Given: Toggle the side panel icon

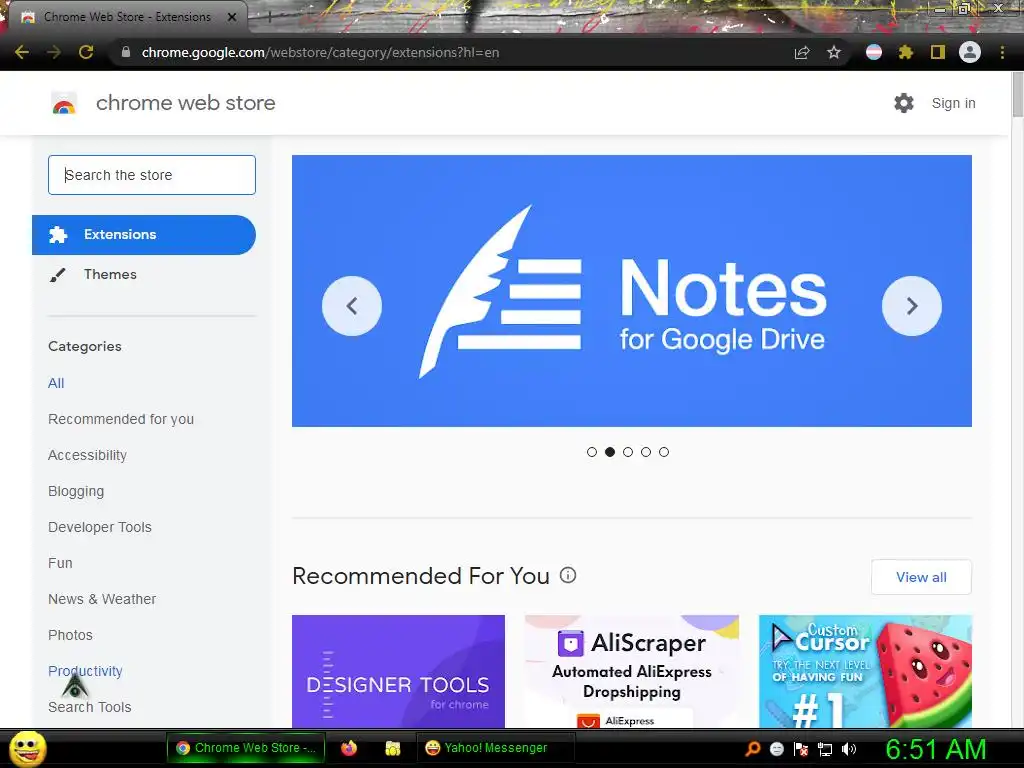Looking at the screenshot, I should point(938,52).
